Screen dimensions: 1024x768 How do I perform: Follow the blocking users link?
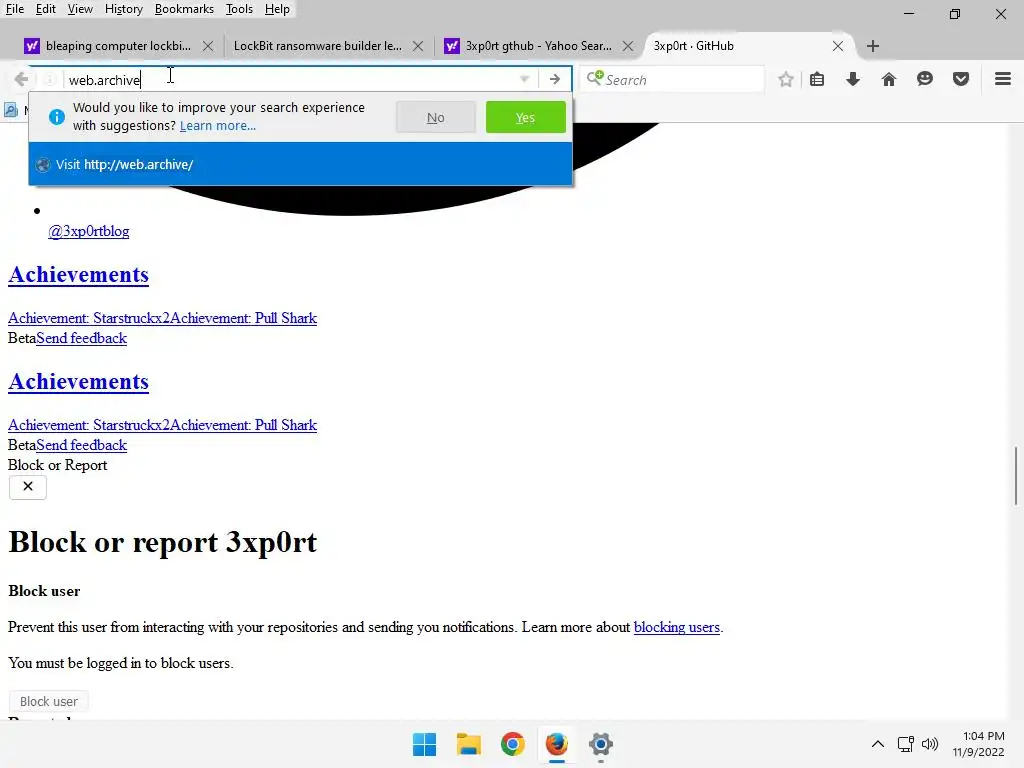point(677,628)
